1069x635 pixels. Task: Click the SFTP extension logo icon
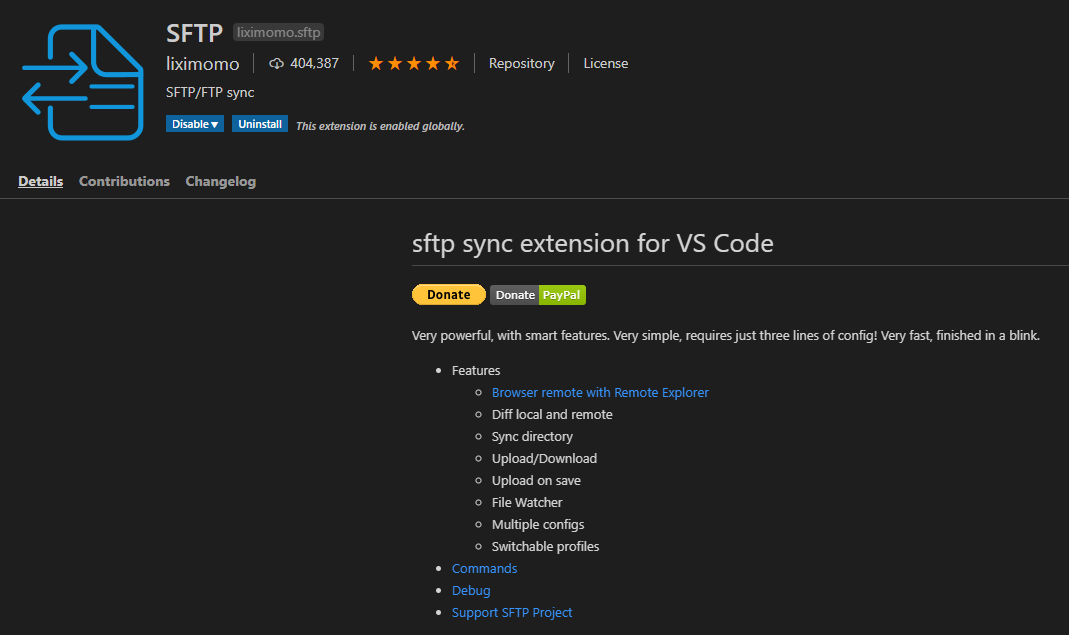click(83, 81)
